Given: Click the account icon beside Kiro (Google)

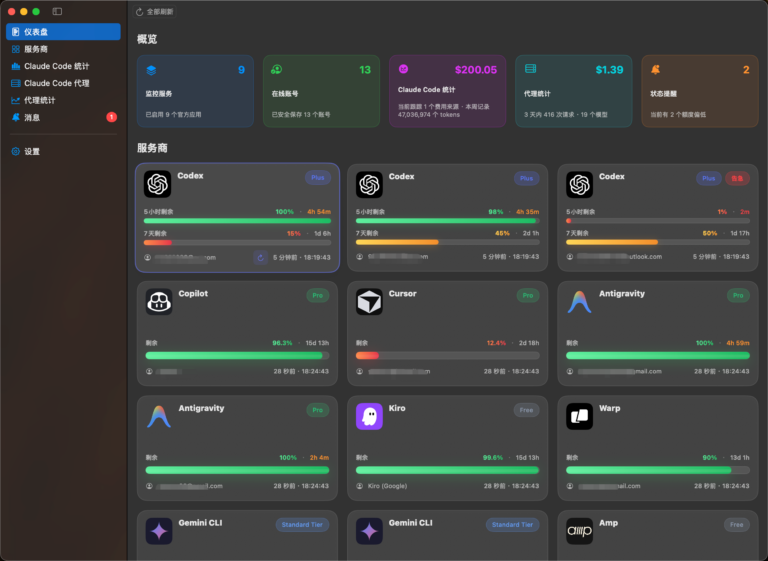Looking at the screenshot, I should [x=360, y=486].
